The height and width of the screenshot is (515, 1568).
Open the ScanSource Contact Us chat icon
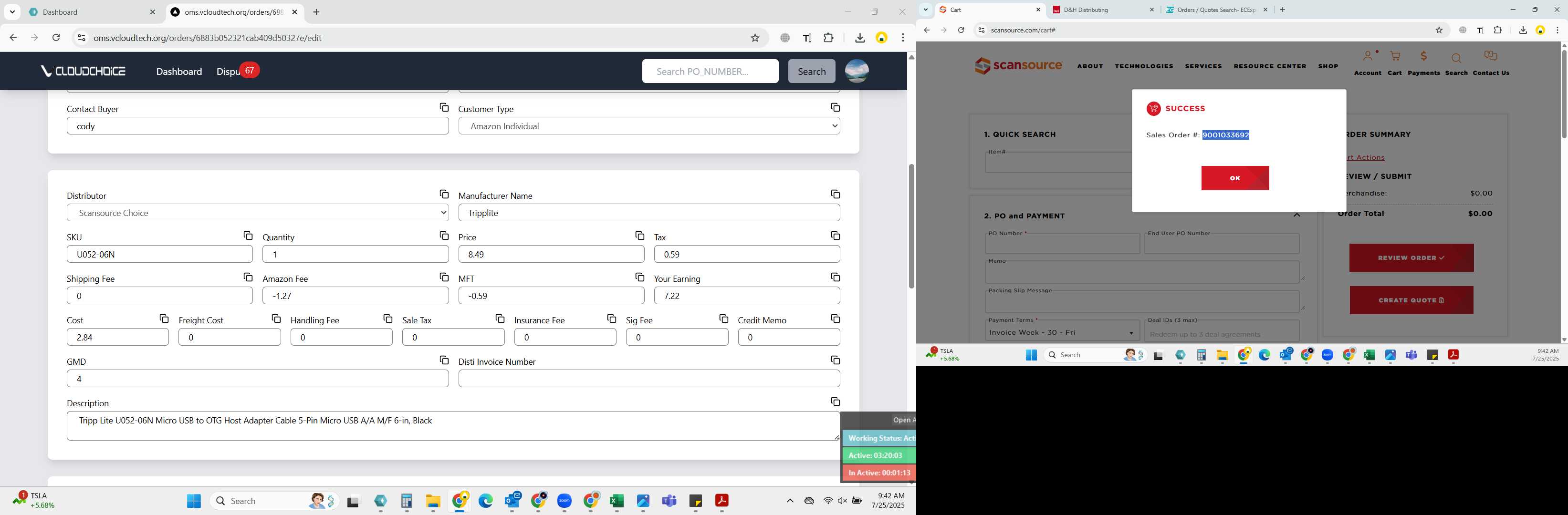[x=1490, y=57]
